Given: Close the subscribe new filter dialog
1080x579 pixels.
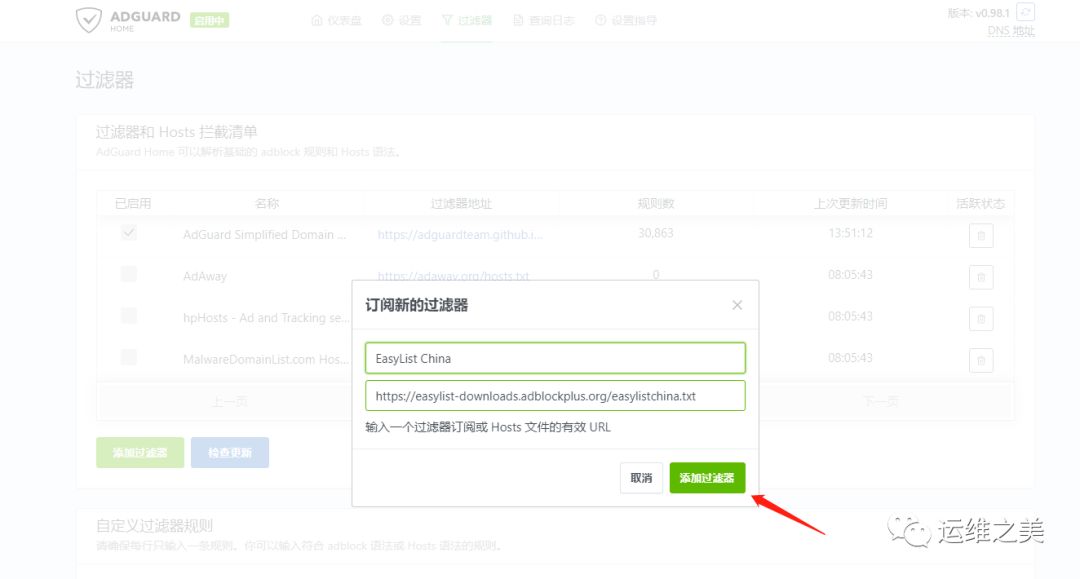Looking at the screenshot, I should click(x=737, y=305).
